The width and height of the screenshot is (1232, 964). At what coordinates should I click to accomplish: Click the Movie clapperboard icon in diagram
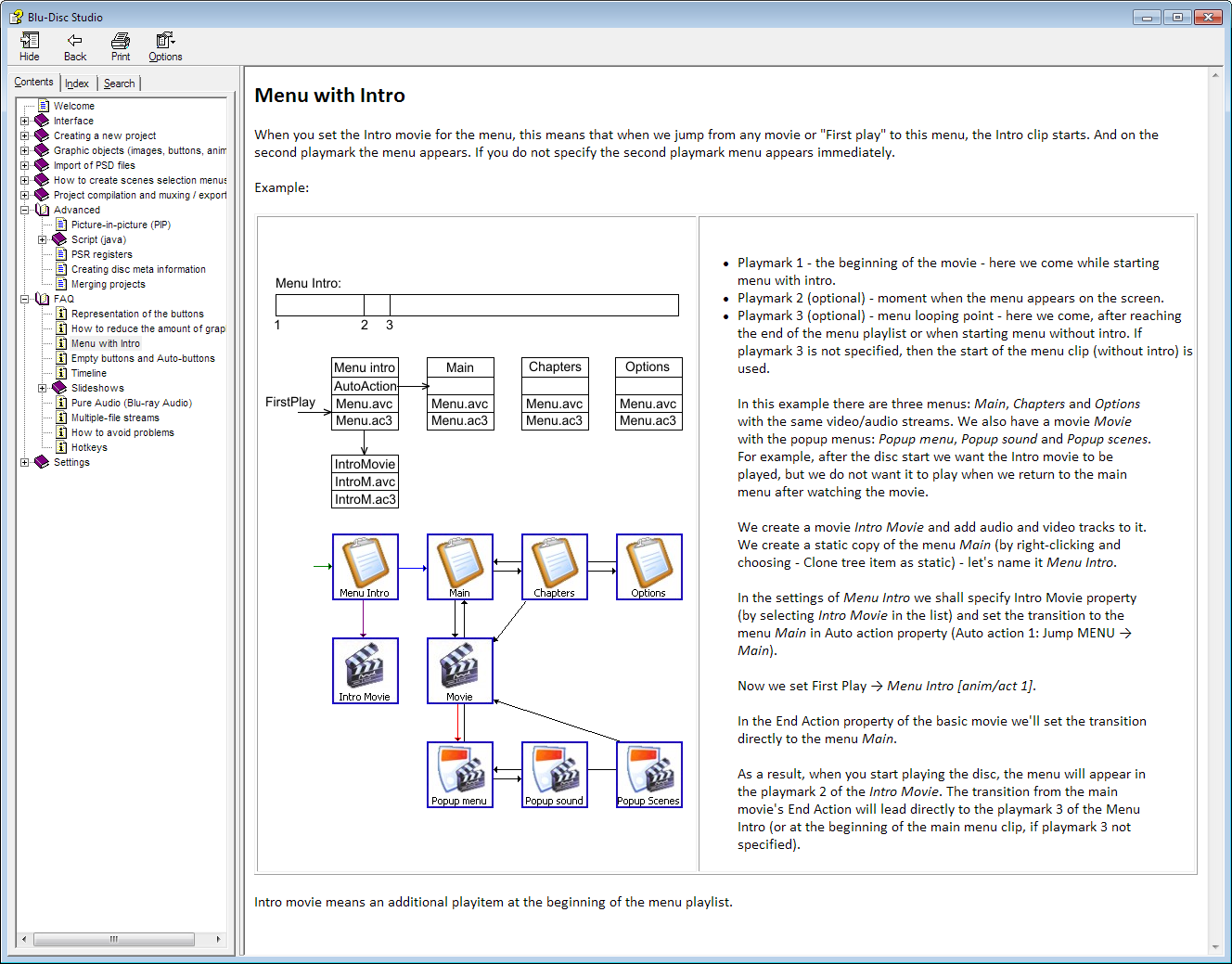460,671
